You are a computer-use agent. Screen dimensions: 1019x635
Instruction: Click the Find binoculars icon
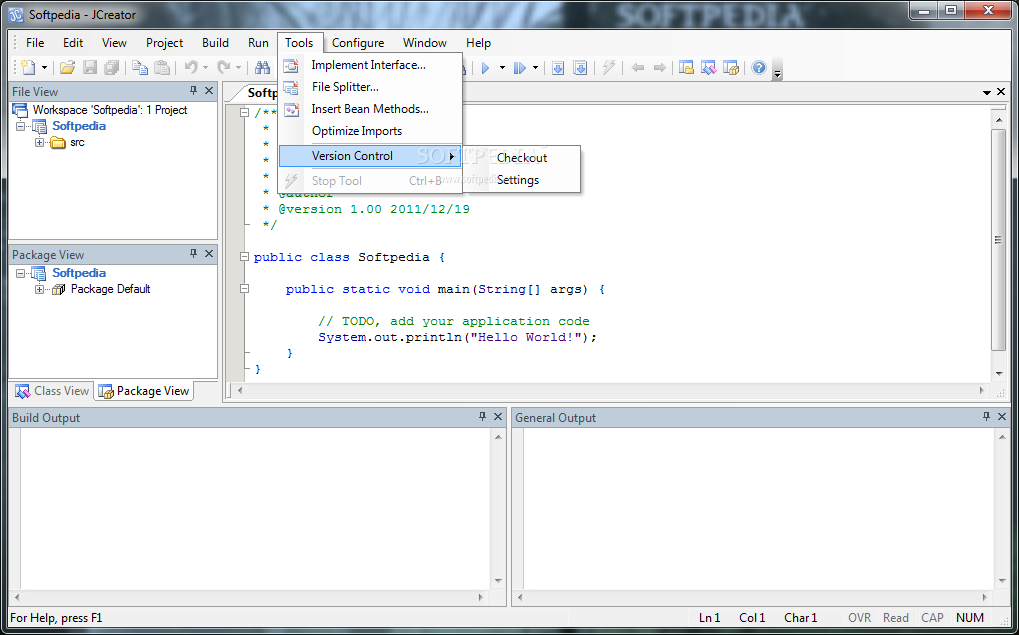[x=263, y=67]
